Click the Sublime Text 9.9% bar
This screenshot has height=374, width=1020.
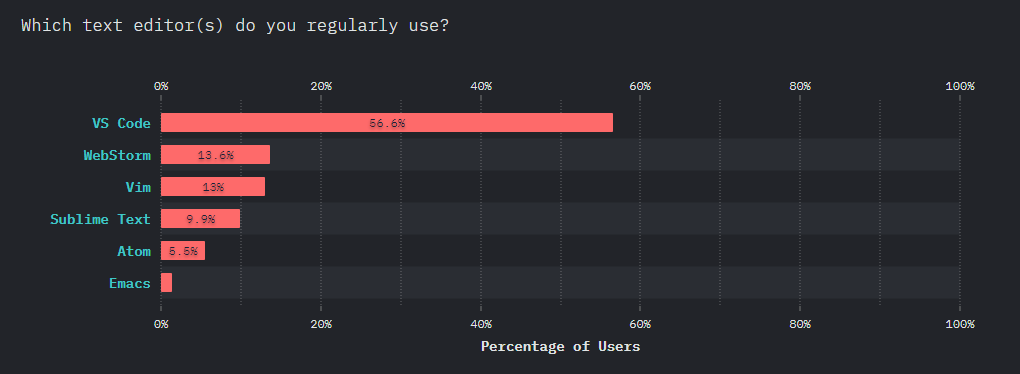pos(200,219)
